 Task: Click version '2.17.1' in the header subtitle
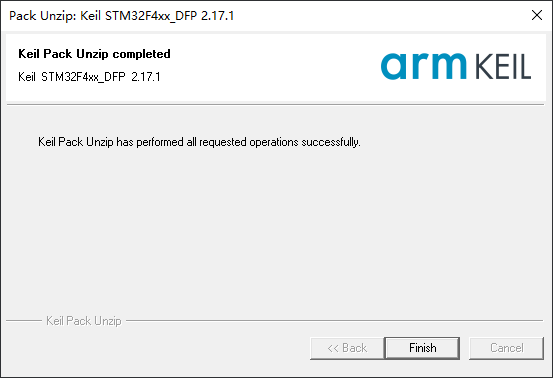(x=146, y=77)
